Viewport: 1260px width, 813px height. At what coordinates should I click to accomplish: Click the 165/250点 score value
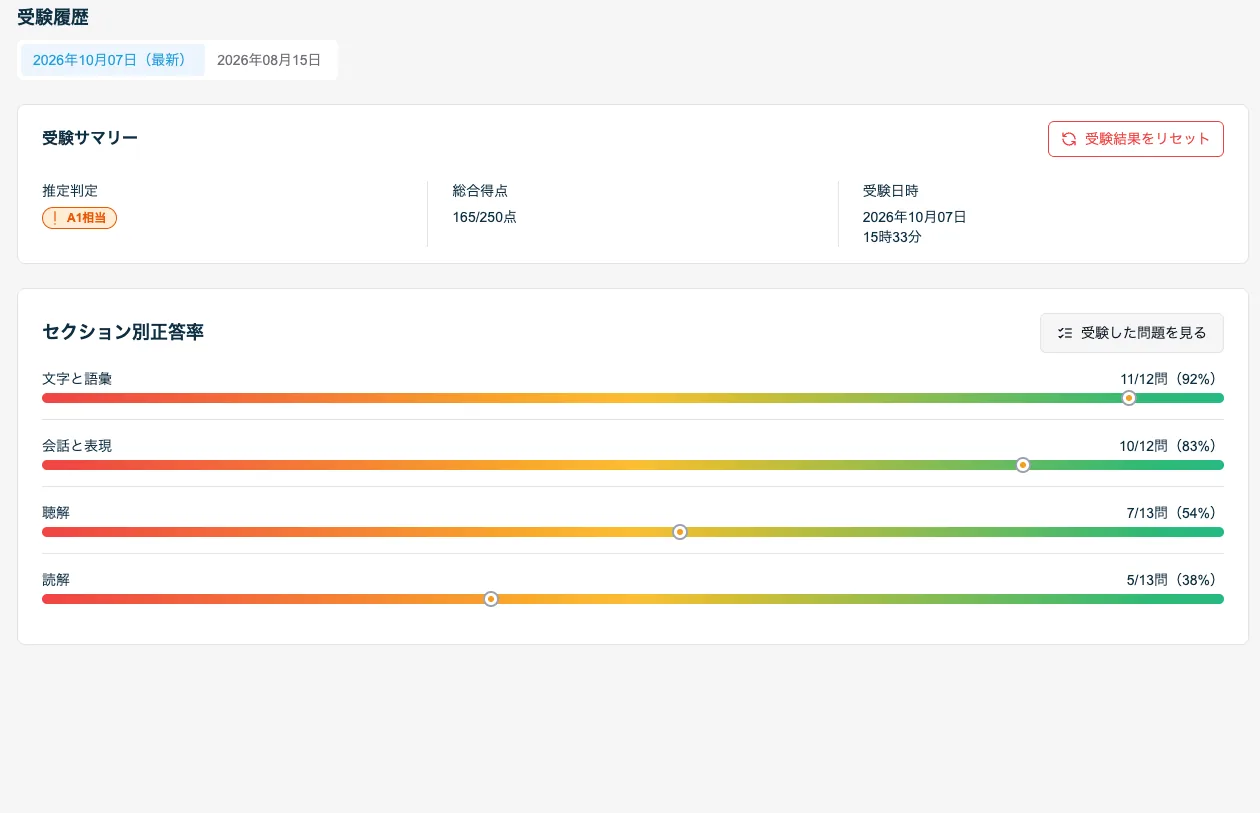(485, 217)
